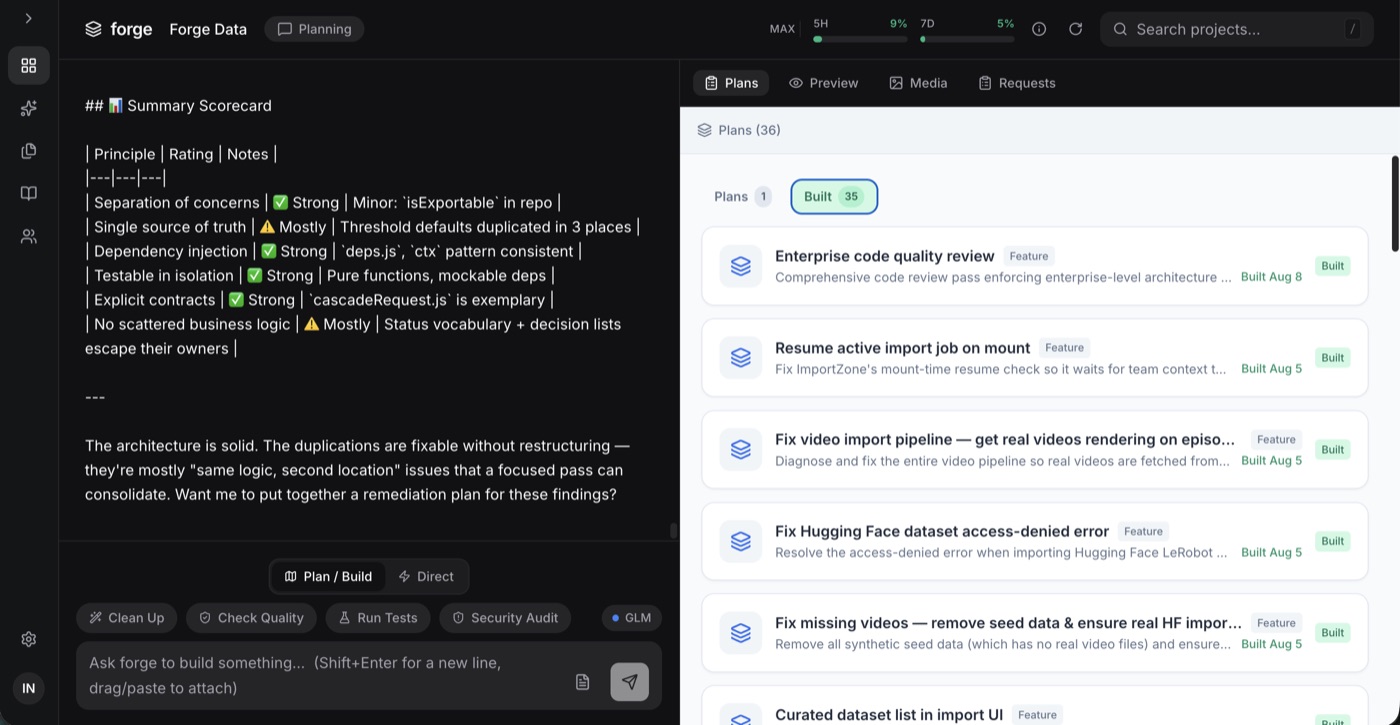Click Built Aug 8 date text

tap(1271, 277)
